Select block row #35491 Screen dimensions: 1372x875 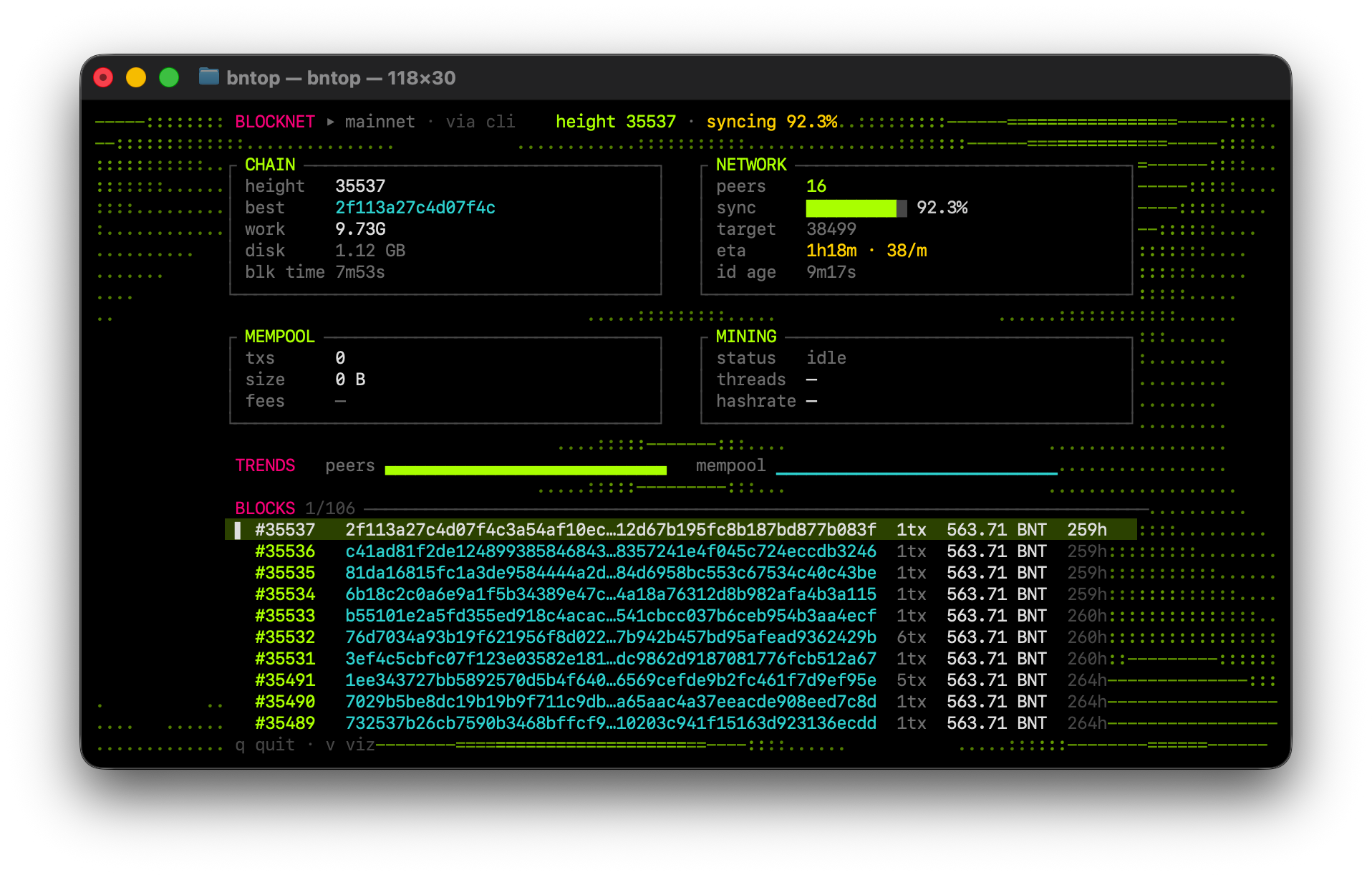[x=680, y=680]
